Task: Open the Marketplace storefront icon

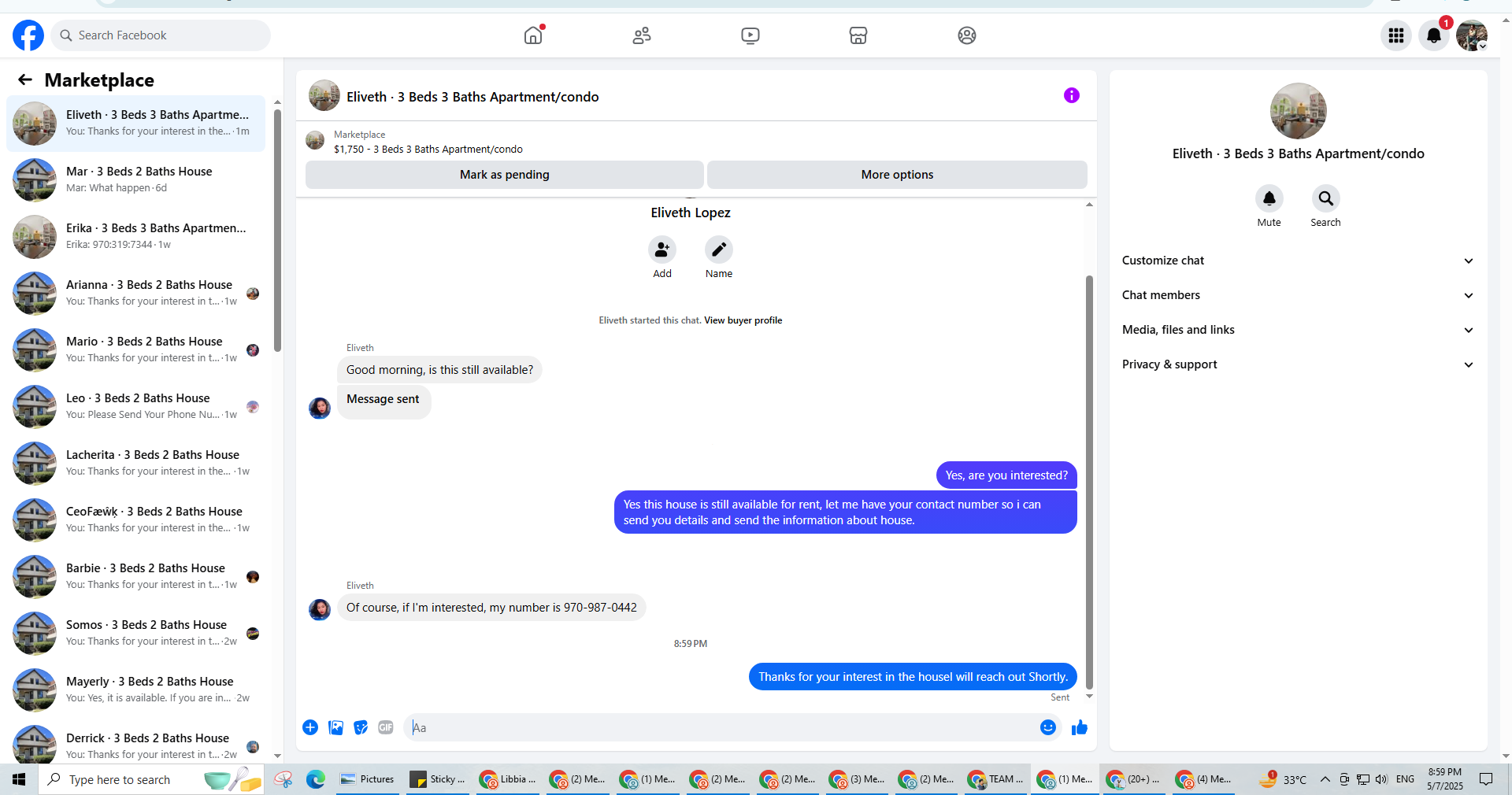Action: [858, 35]
